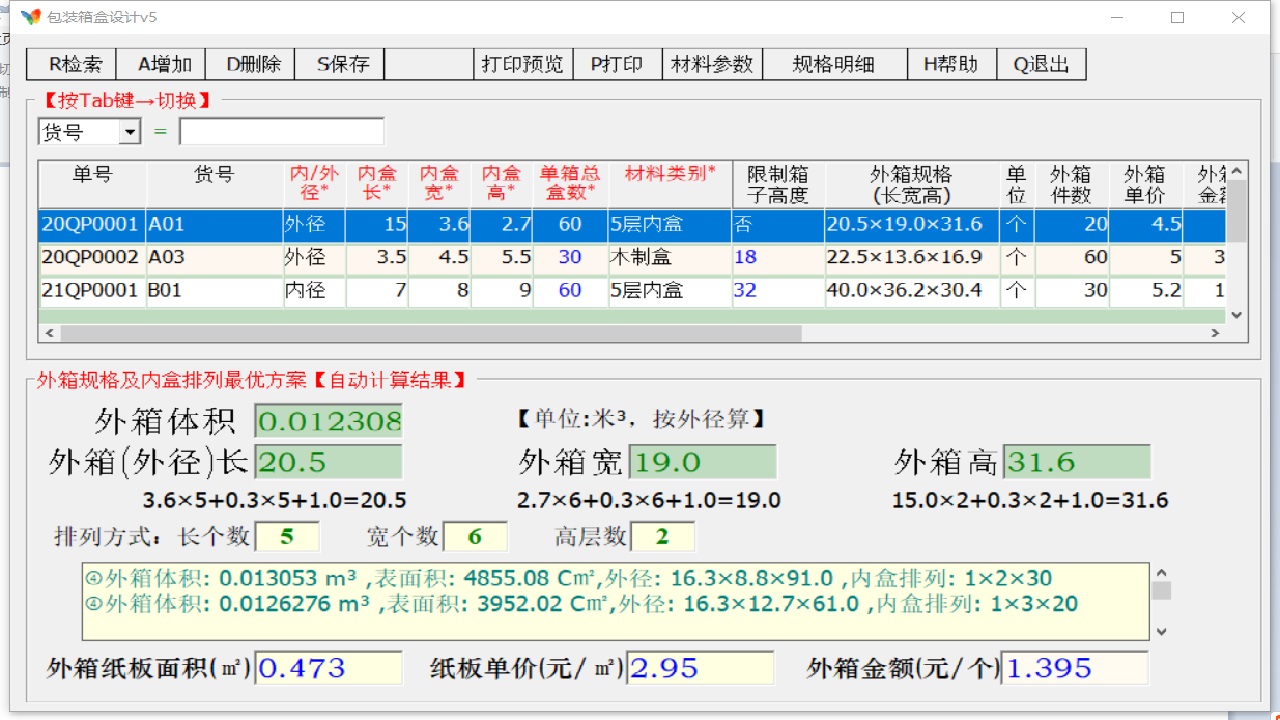Open the 货号 search field dropdown
1280x720 pixels.
coord(130,132)
